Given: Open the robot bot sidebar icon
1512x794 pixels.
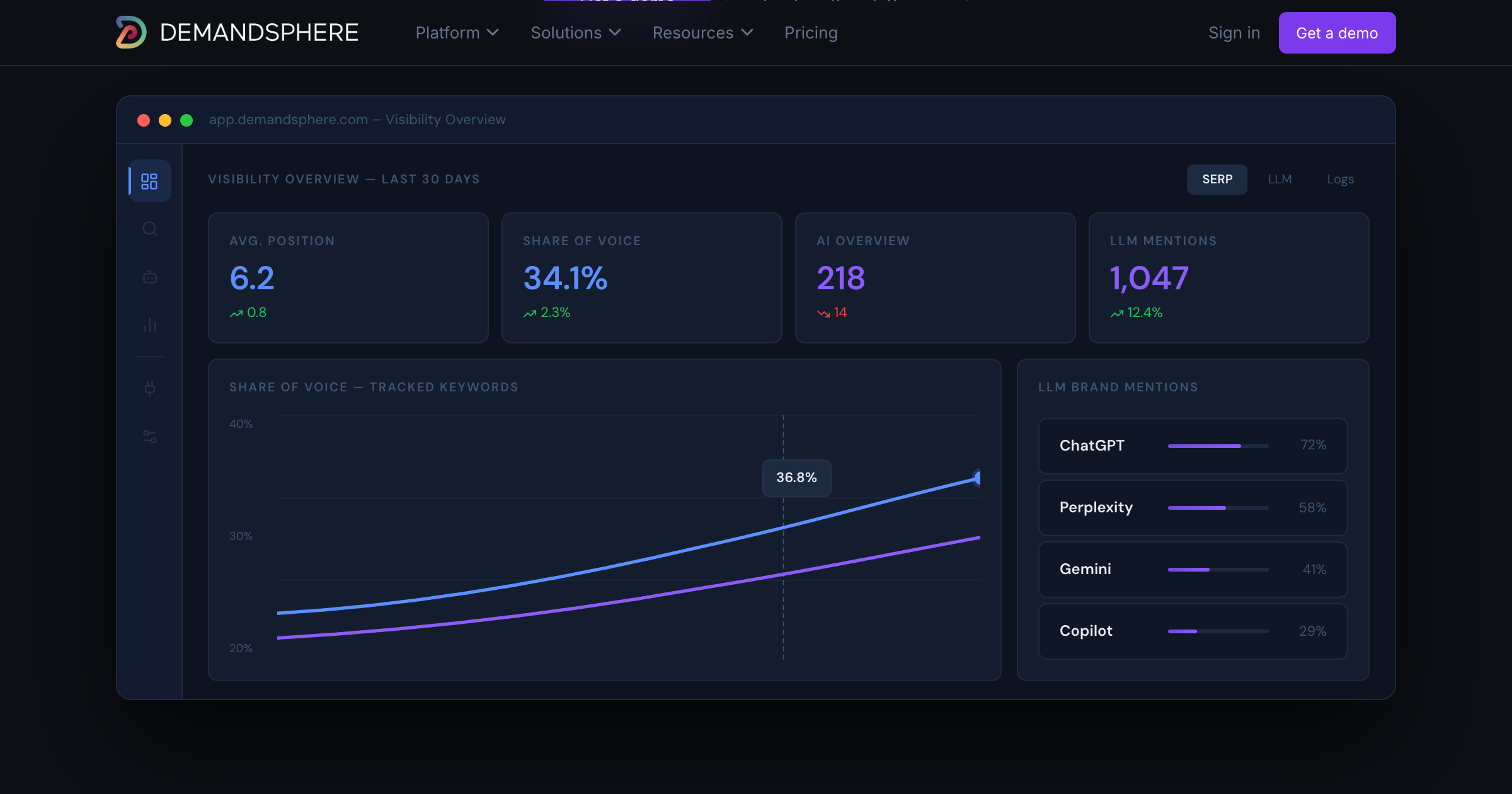Looking at the screenshot, I should [149, 277].
